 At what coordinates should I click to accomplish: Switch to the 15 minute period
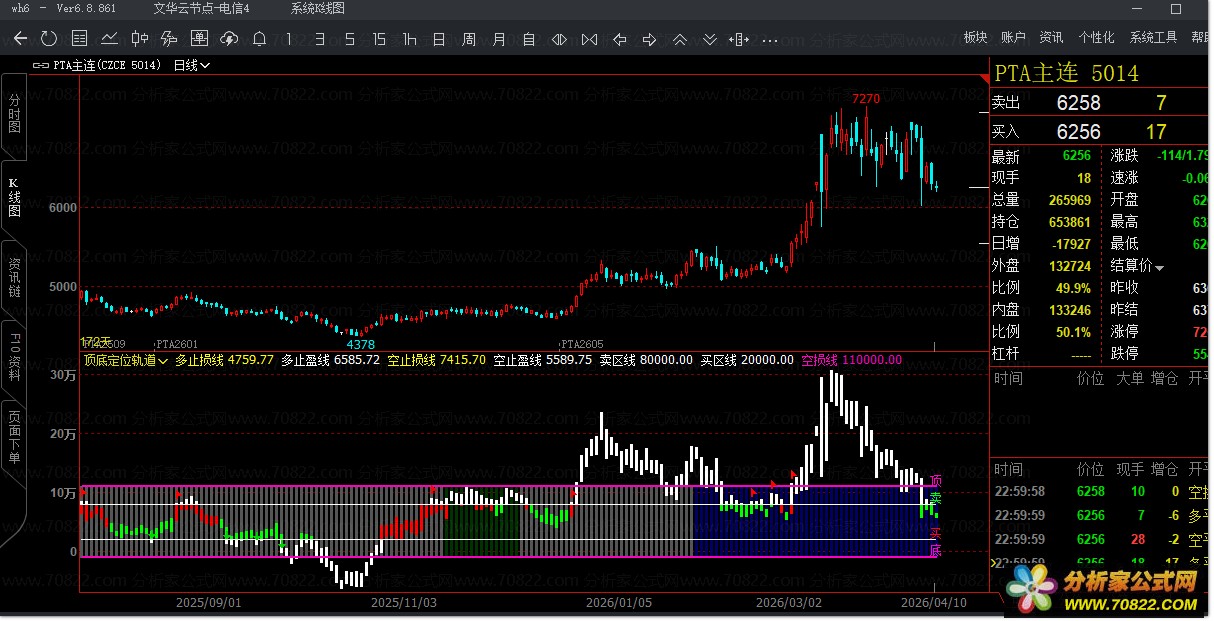pyautogui.click(x=379, y=40)
